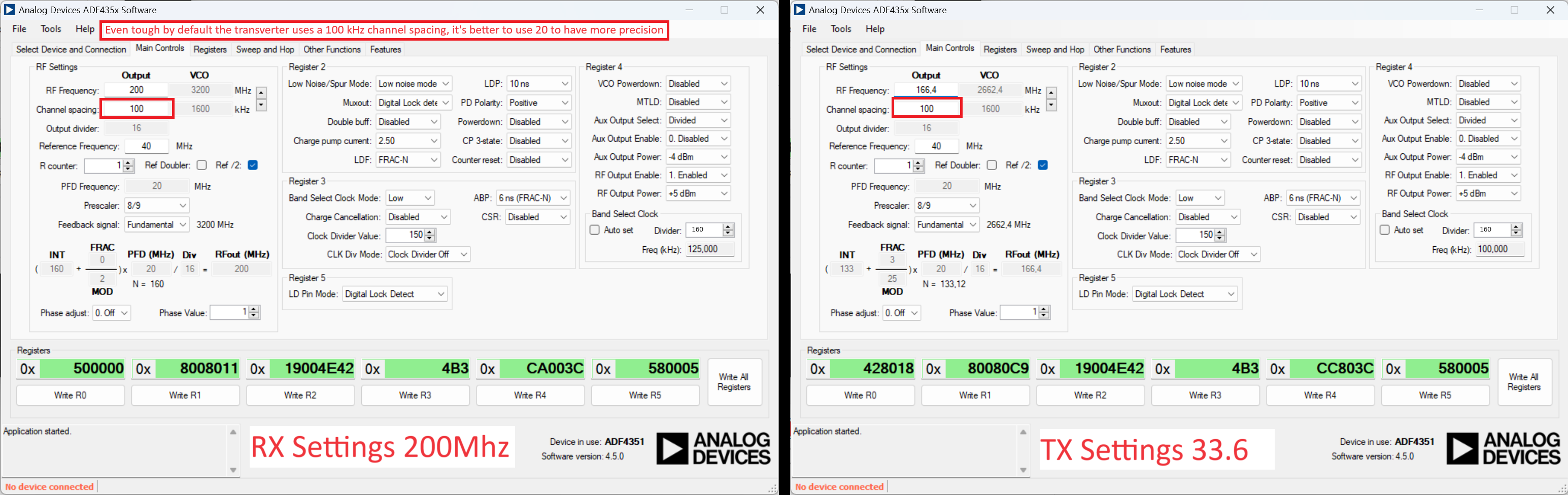Click Write R5 button in right window
This screenshot has height=495, width=1568.
click(1436, 395)
